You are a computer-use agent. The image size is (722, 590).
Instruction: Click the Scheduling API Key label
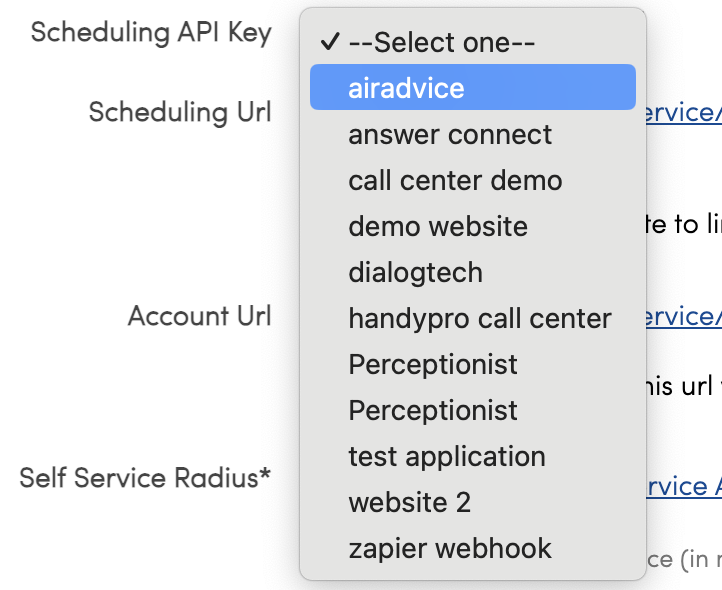(151, 33)
